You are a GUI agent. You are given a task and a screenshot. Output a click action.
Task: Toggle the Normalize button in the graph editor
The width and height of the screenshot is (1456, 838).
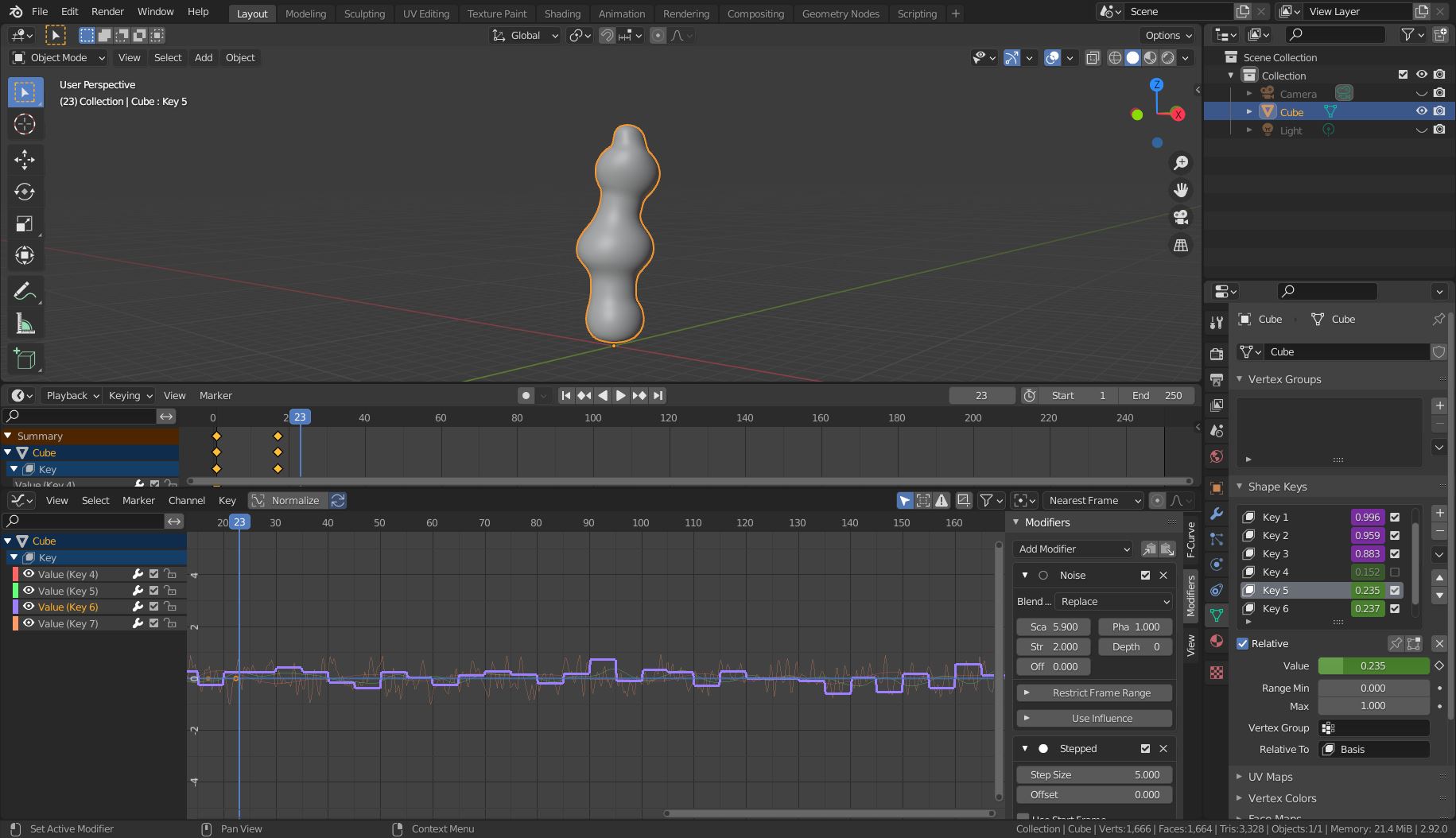286,500
